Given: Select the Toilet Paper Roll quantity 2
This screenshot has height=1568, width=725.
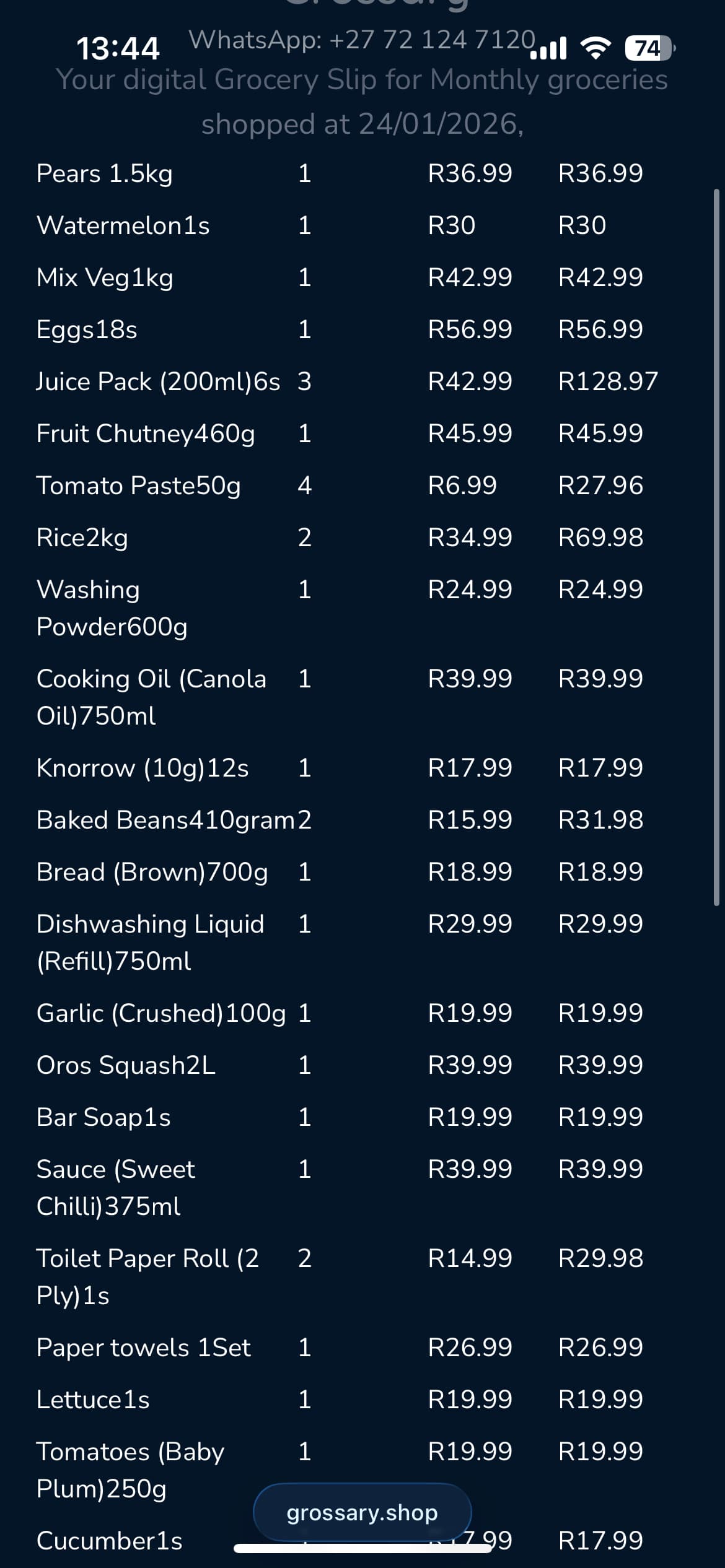Looking at the screenshot, I should click(x=304, y=1258).
